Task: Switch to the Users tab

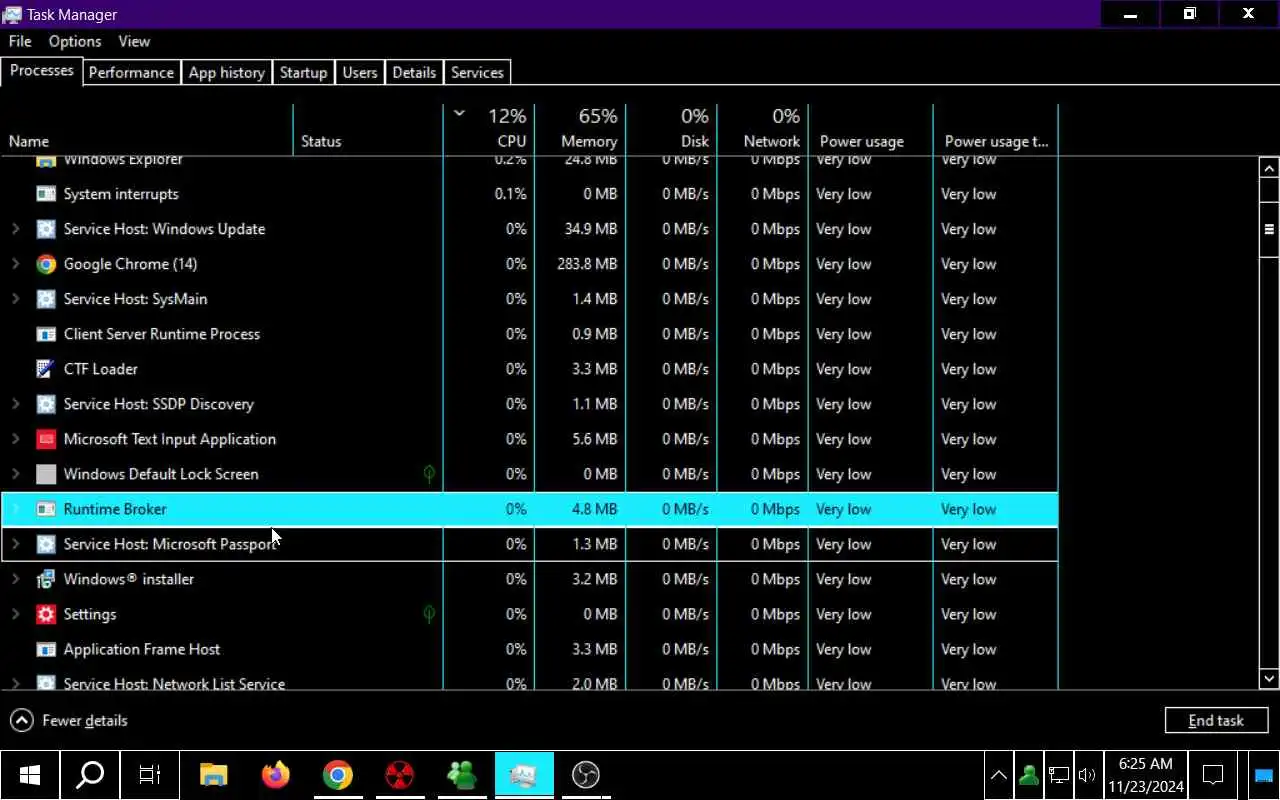Action: click(x=360, y=72)
